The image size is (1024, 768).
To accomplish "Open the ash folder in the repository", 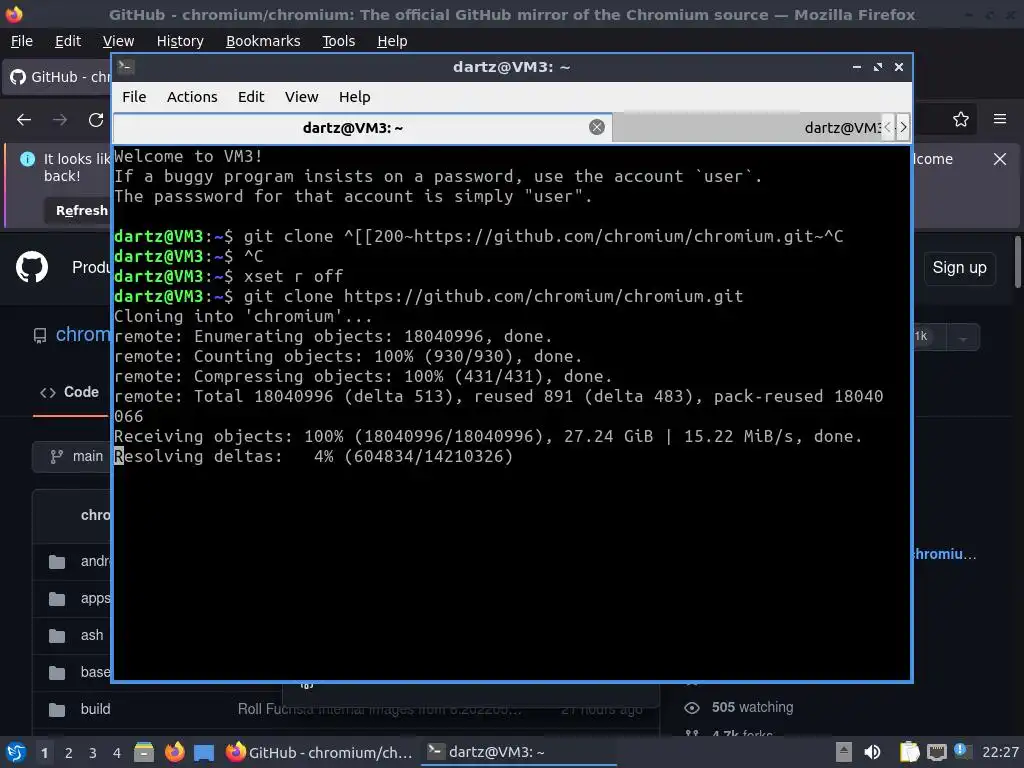I will tap(92, 635).
